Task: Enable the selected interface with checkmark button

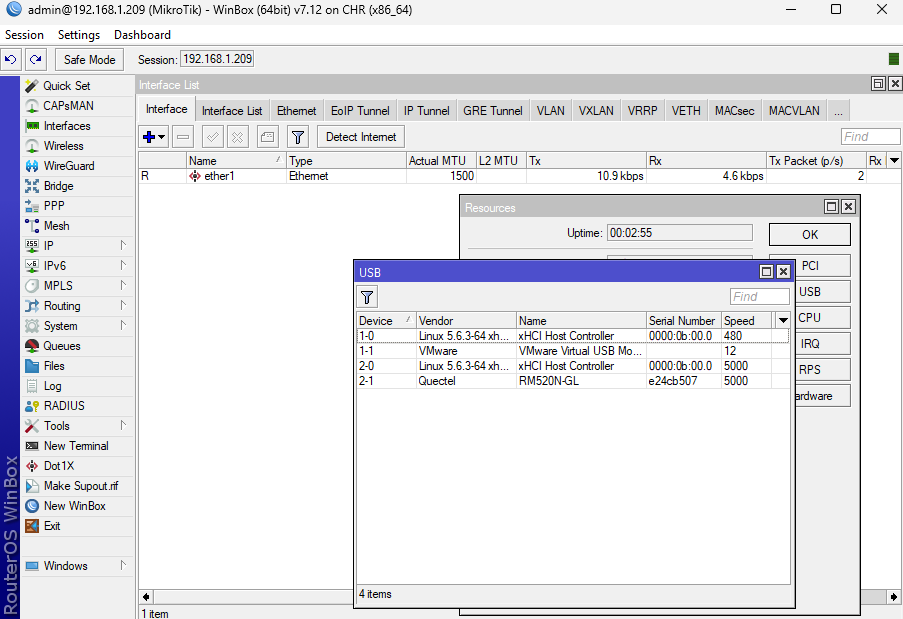Action: click(x=212, y=136)
